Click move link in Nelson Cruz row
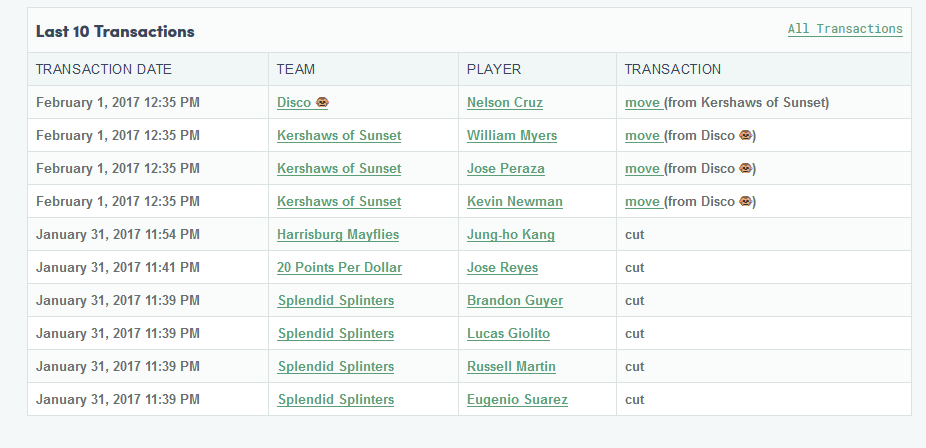 tap(643, 103)
